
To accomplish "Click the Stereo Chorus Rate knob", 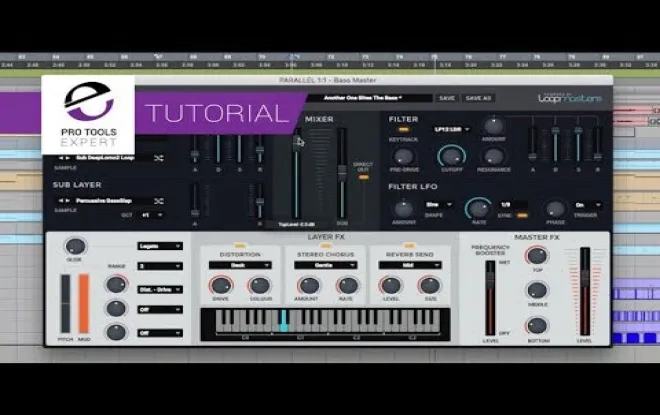I will click(347, 286).
